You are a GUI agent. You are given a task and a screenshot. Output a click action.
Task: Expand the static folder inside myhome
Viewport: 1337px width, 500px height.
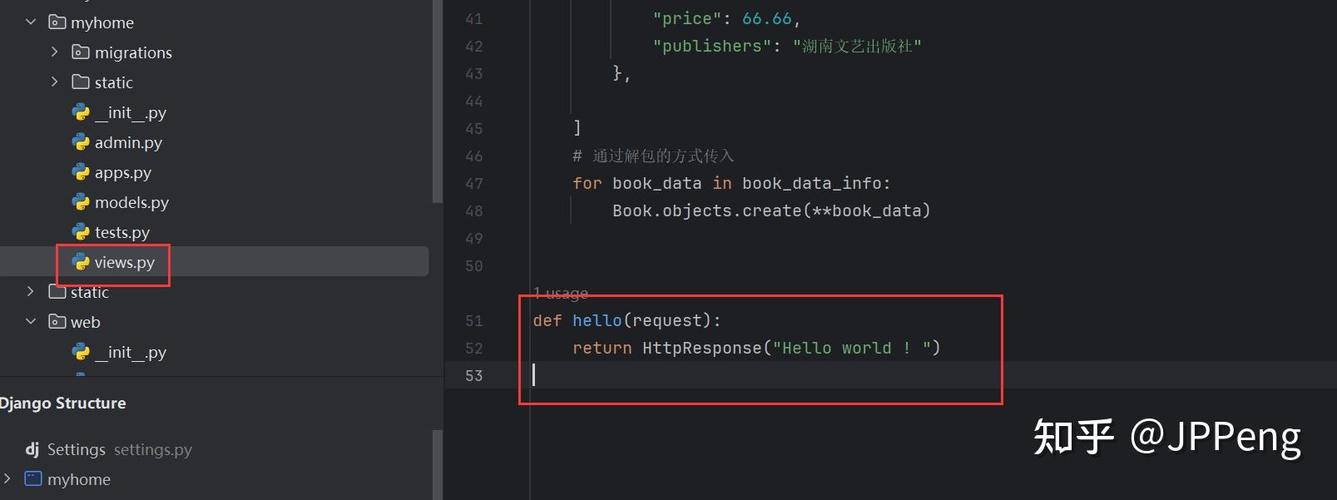click(55, 82)
